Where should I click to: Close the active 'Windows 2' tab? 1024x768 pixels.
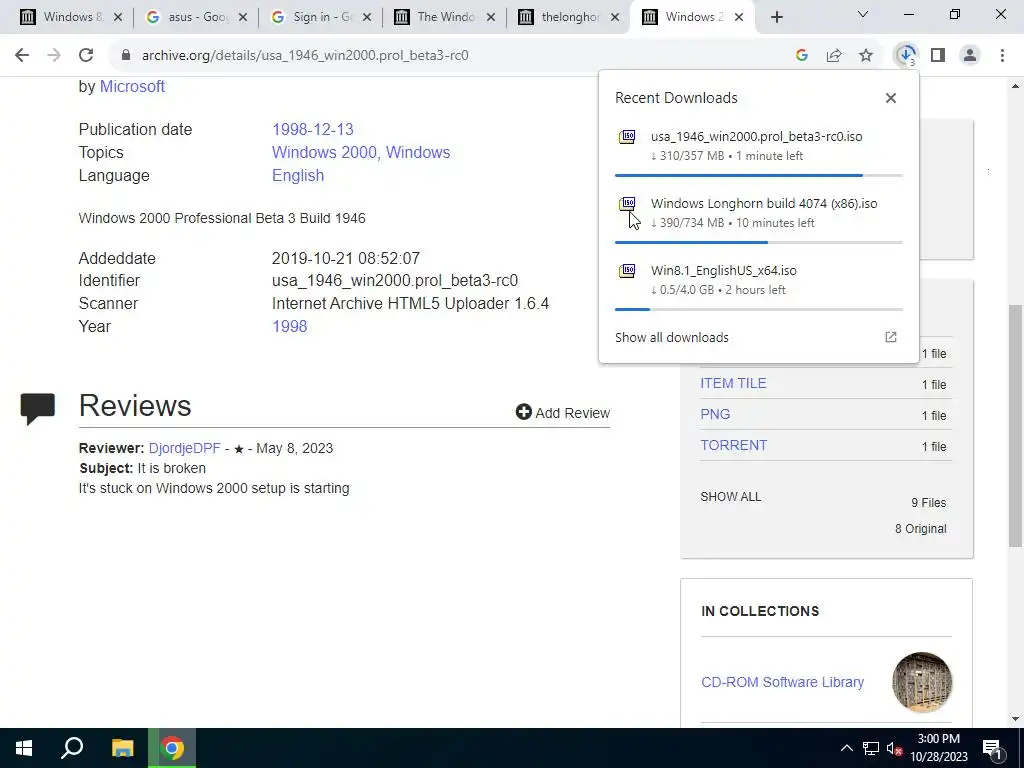[739, 18]
